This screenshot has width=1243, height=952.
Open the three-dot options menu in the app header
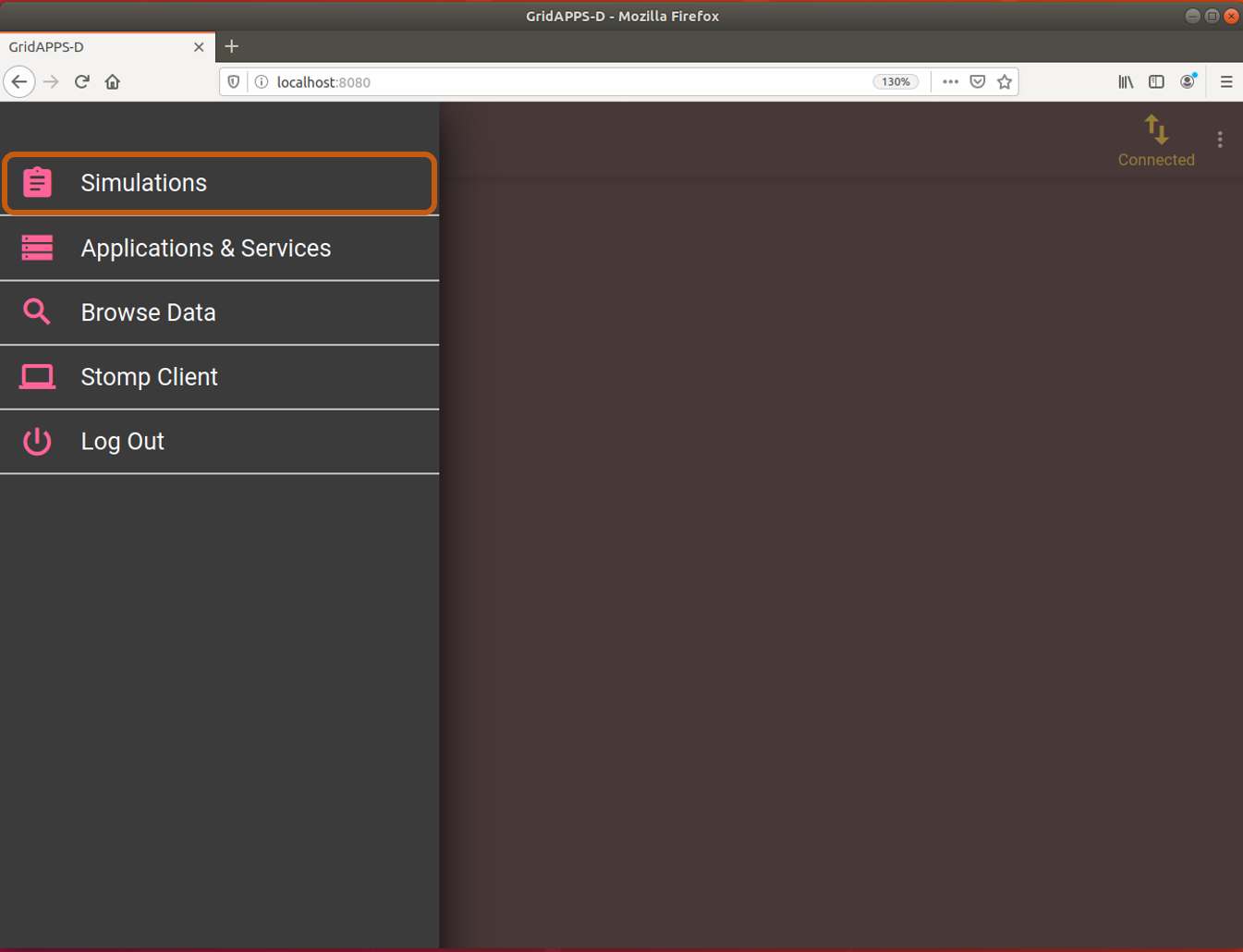click(1220, 140)
